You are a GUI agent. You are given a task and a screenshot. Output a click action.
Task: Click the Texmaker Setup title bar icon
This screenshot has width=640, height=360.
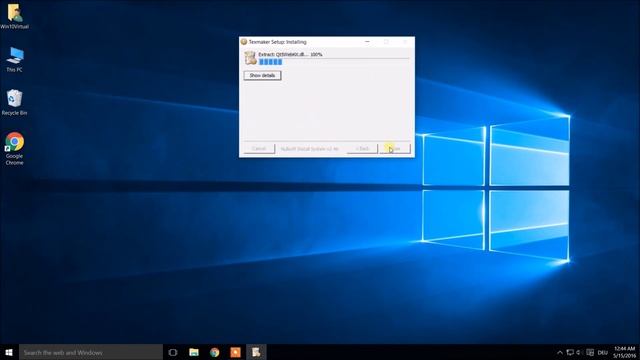coord(244,42)
